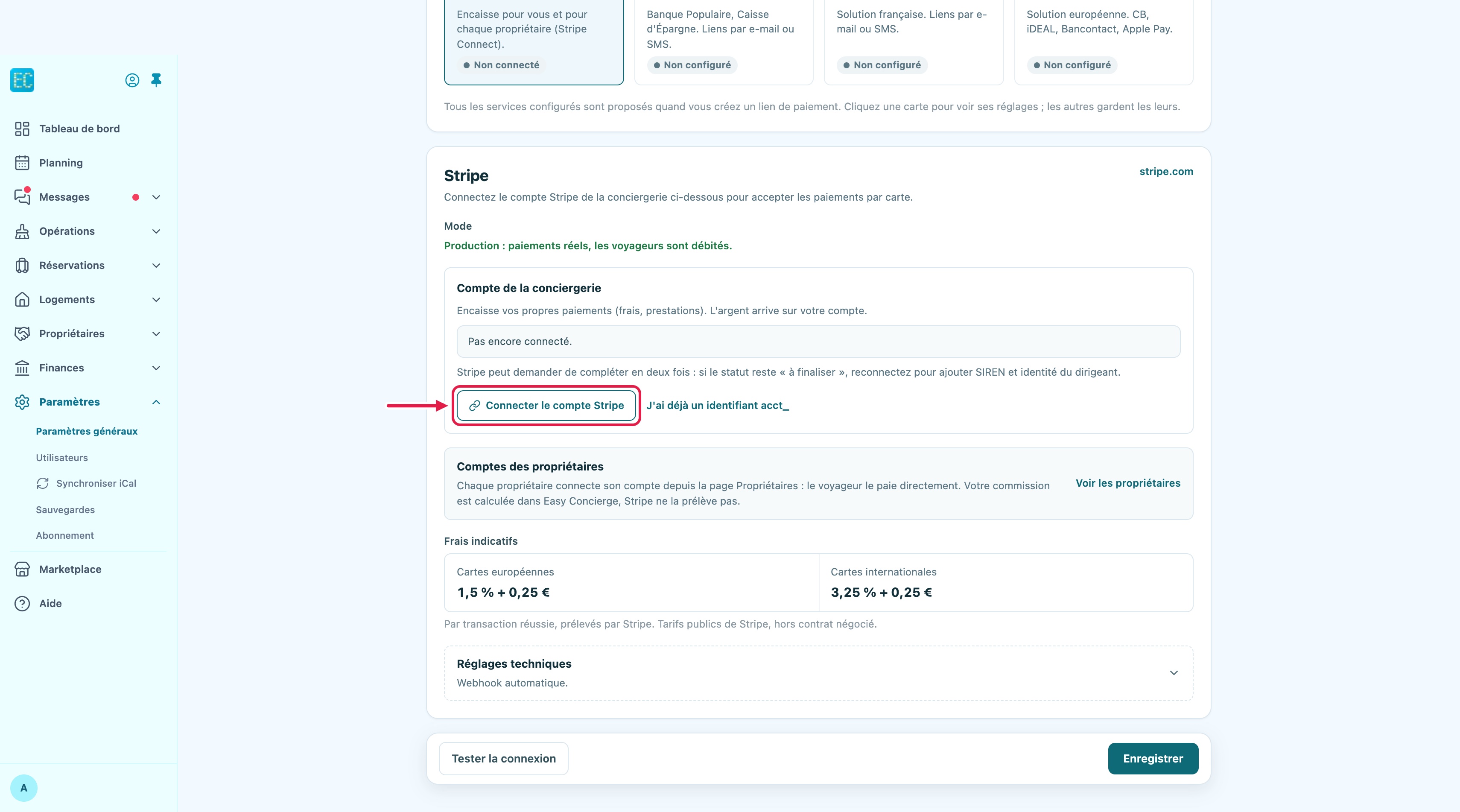1460x812 pixels.
Task: Open Abonnement settings page
Action: [64, 535]
